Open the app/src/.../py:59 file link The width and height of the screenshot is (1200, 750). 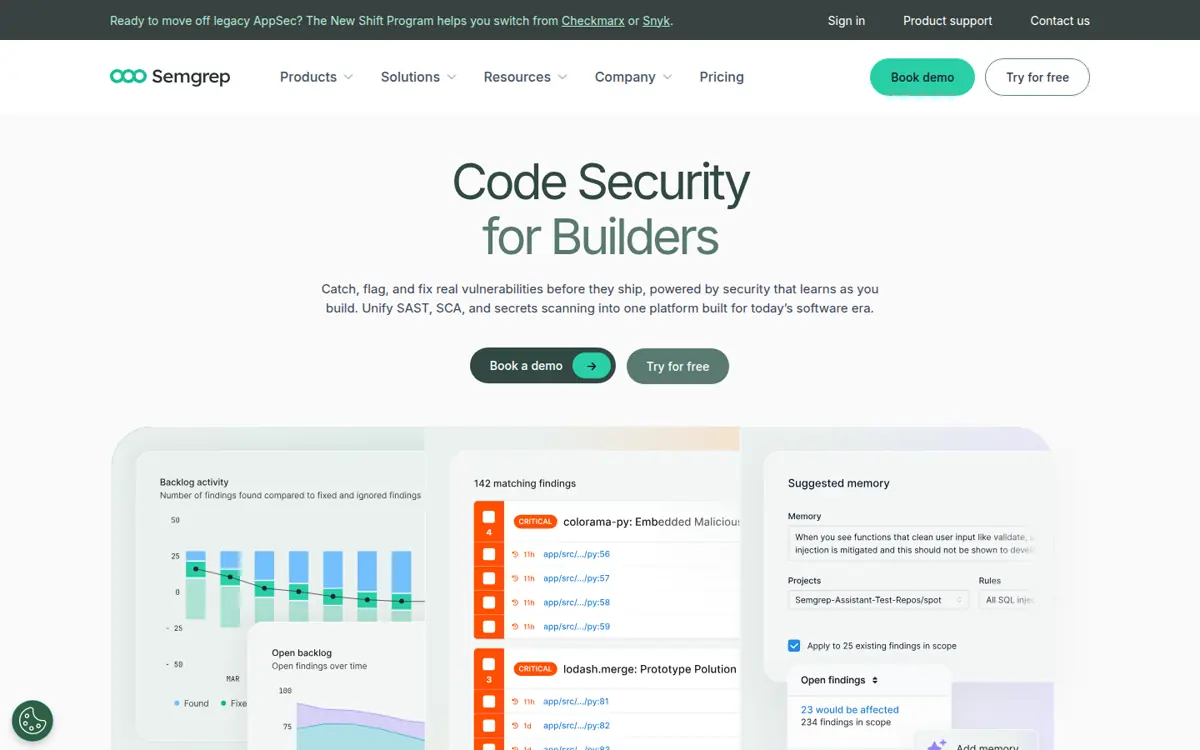point(576,627)
